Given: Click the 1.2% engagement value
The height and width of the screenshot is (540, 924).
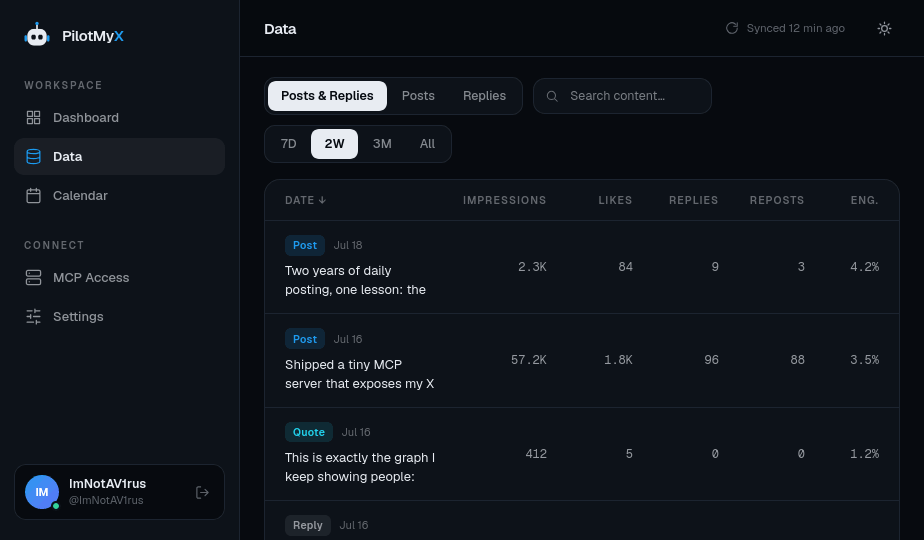Looking at the screenshot, I should tap(864, 454).
